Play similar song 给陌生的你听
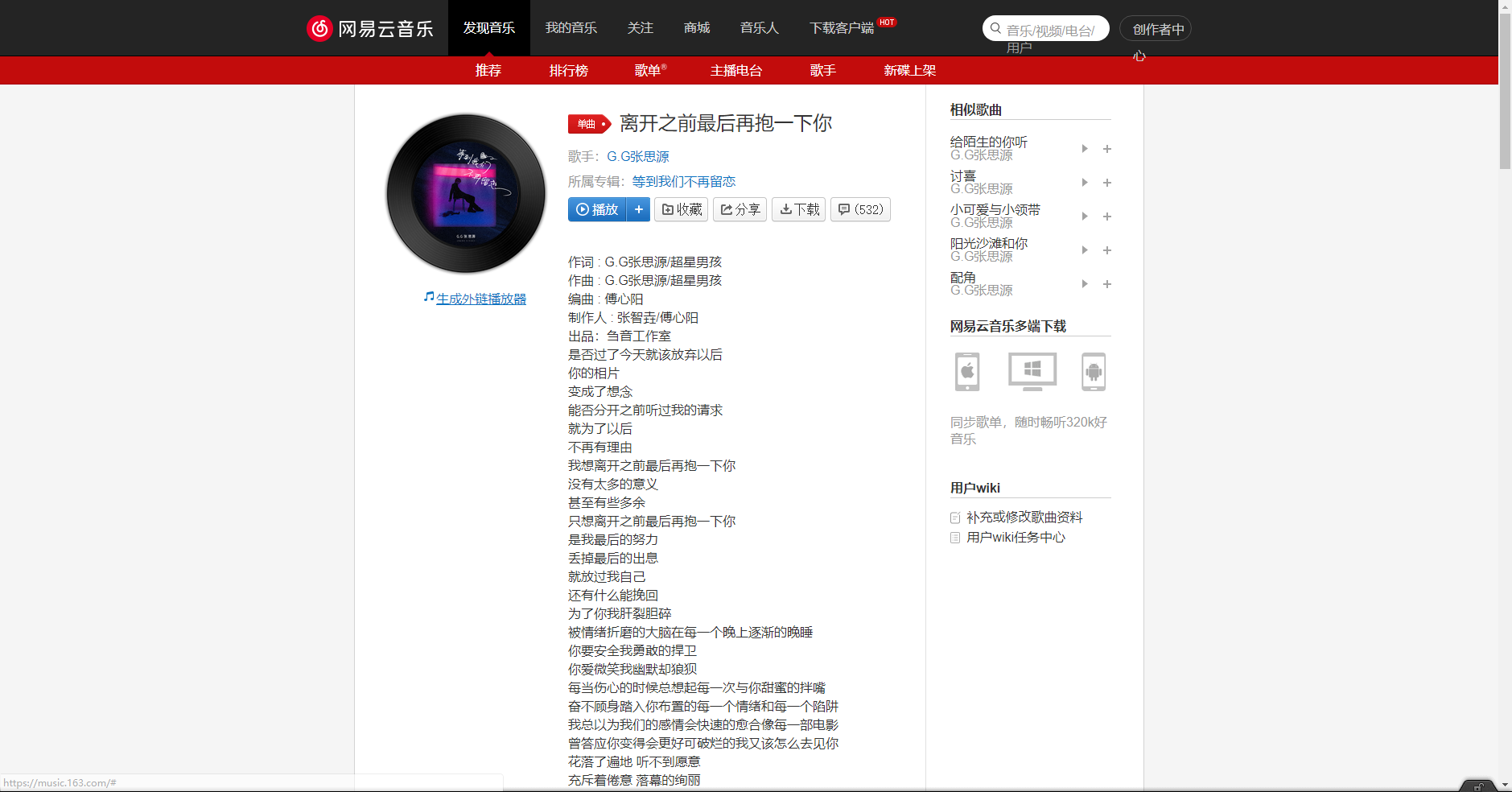This screenshot has width=1512, height=792. 1085,149
